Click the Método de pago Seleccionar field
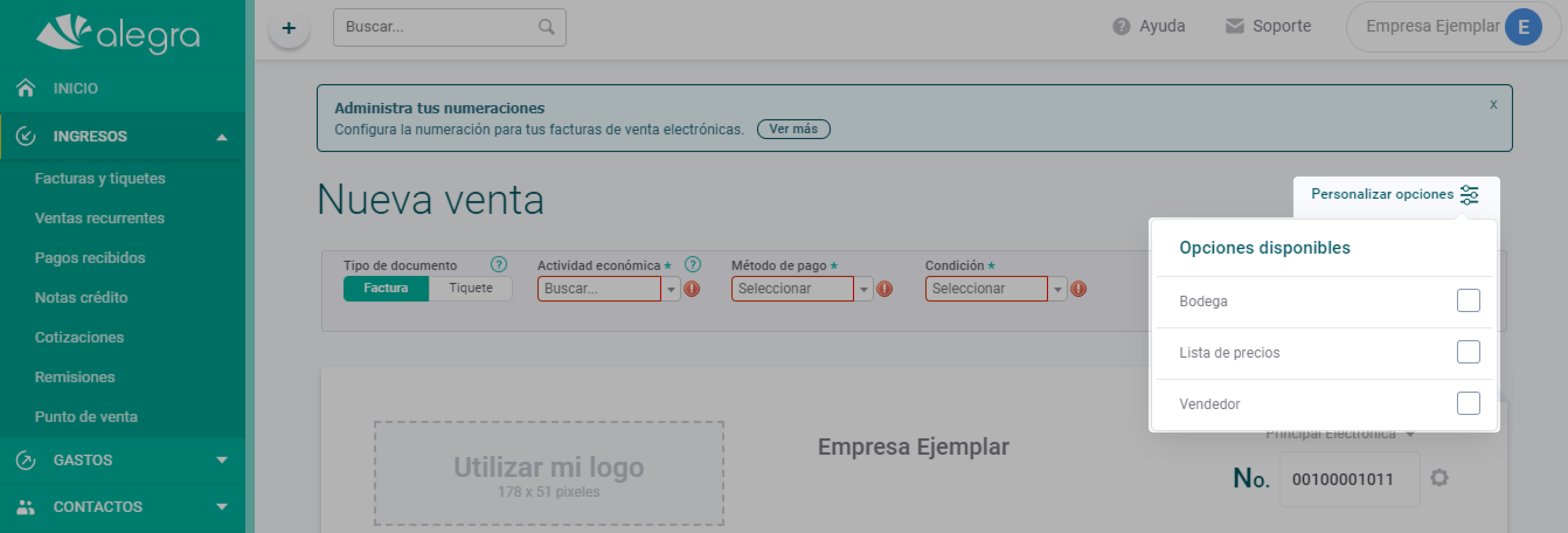The height and width of the screenshot is (533, 1568). 792,289
